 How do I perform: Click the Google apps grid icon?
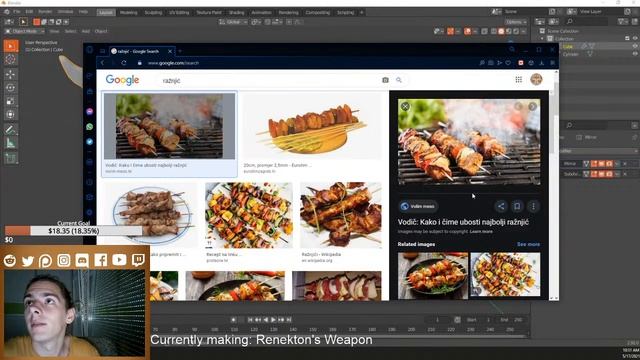coord(518,80)
